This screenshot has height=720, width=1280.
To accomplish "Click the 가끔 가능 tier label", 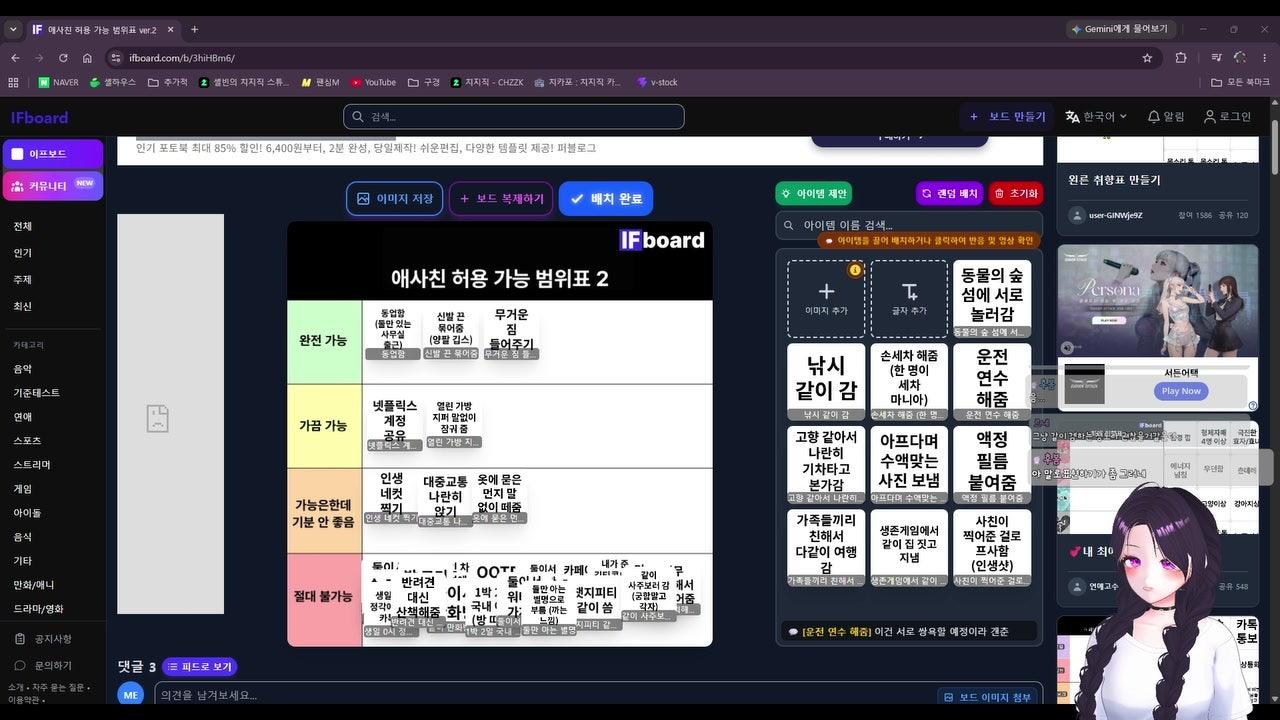I will point(324,426).
